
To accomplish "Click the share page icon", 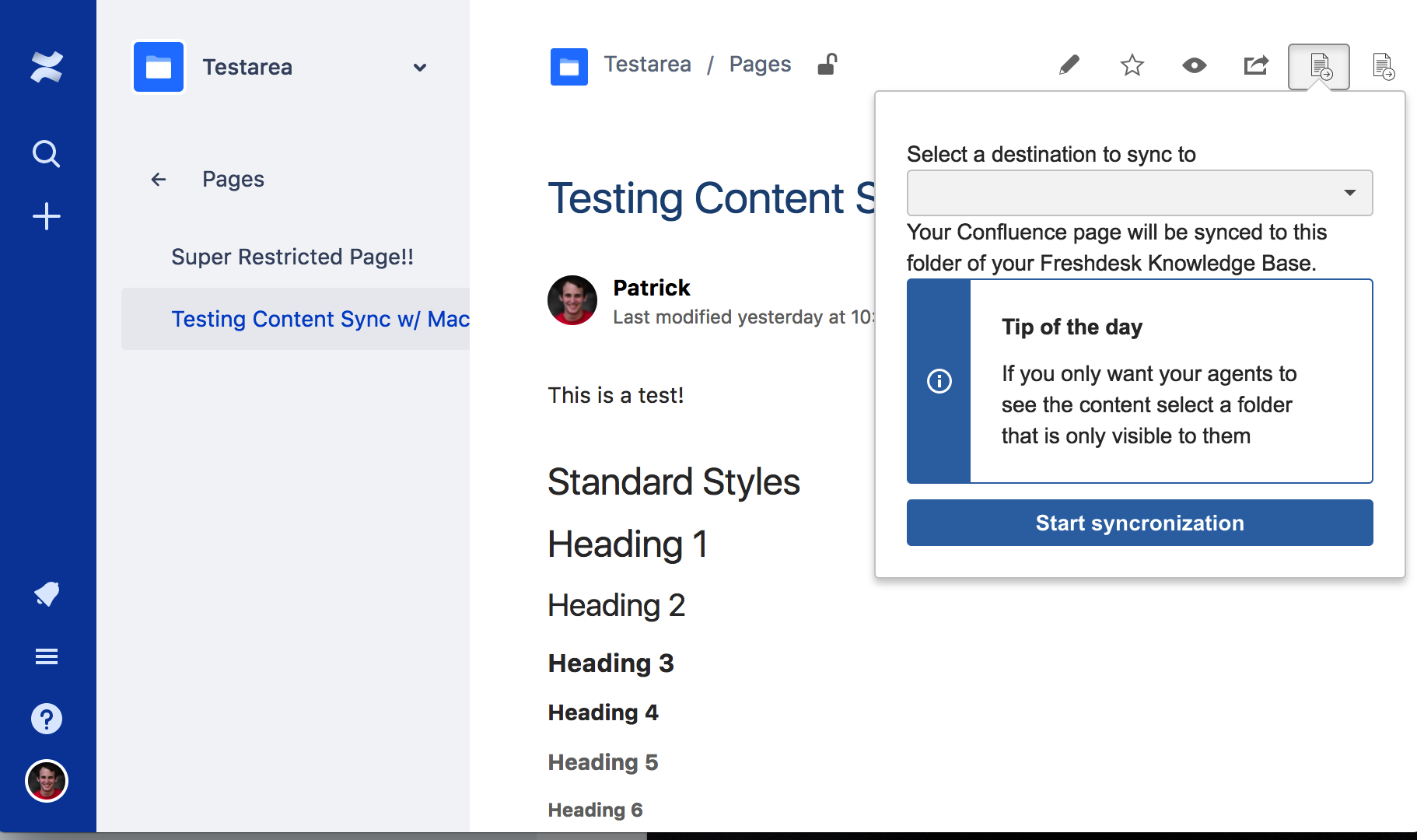I will click(1256, 65).
